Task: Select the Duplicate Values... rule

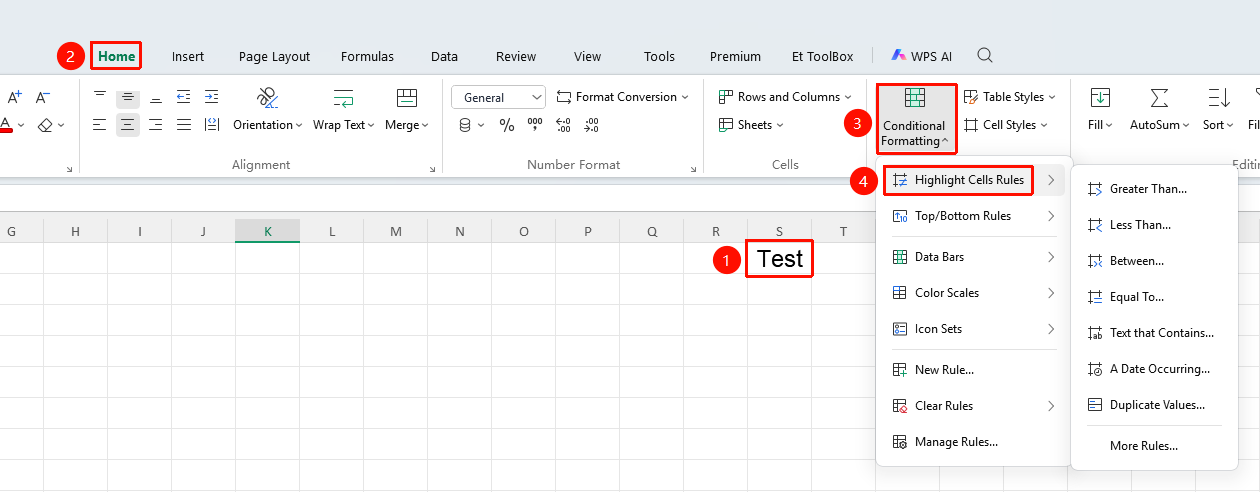Action: (x=1153, y=405)
